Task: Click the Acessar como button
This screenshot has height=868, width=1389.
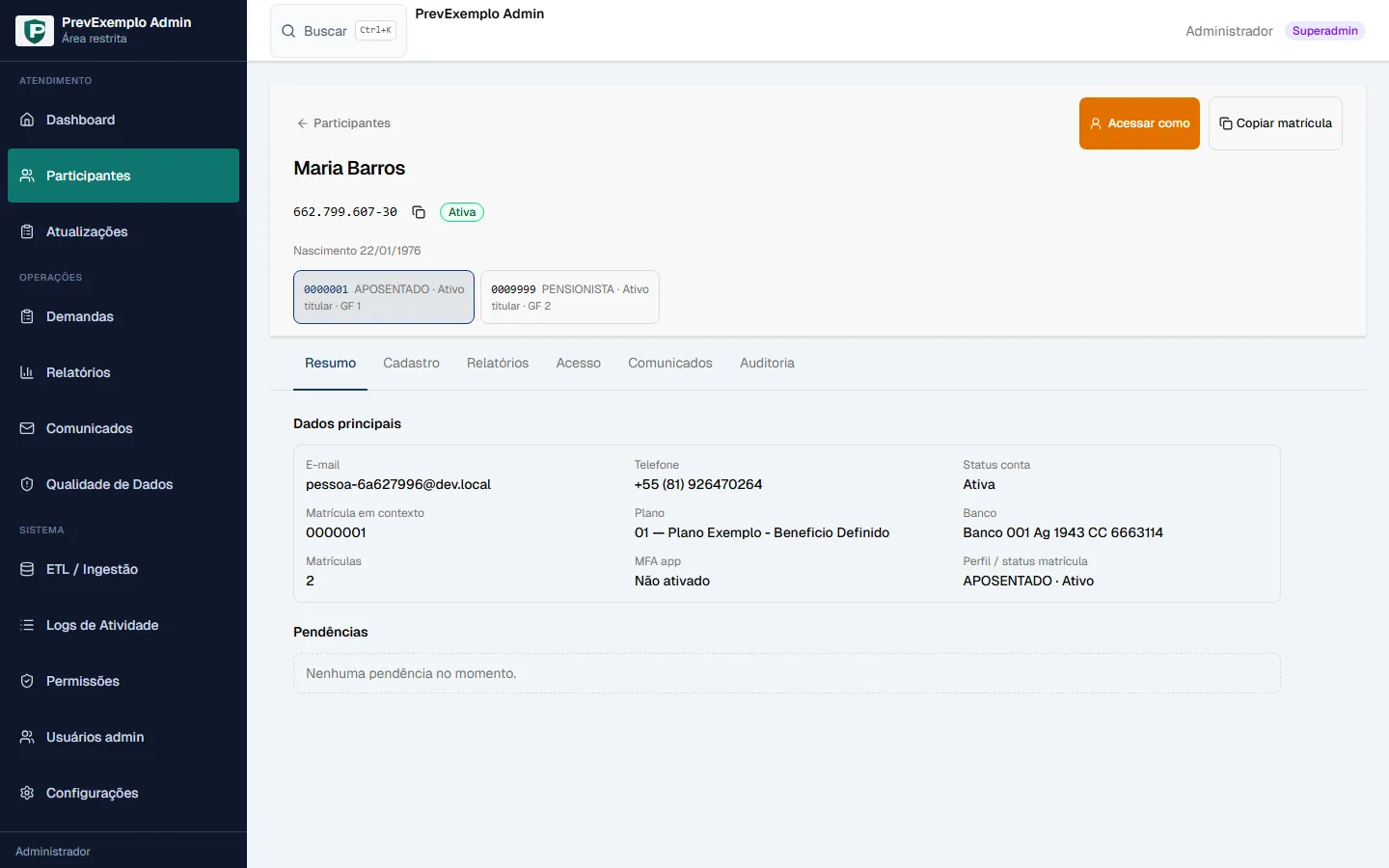Action: [x=1139, y=123]
